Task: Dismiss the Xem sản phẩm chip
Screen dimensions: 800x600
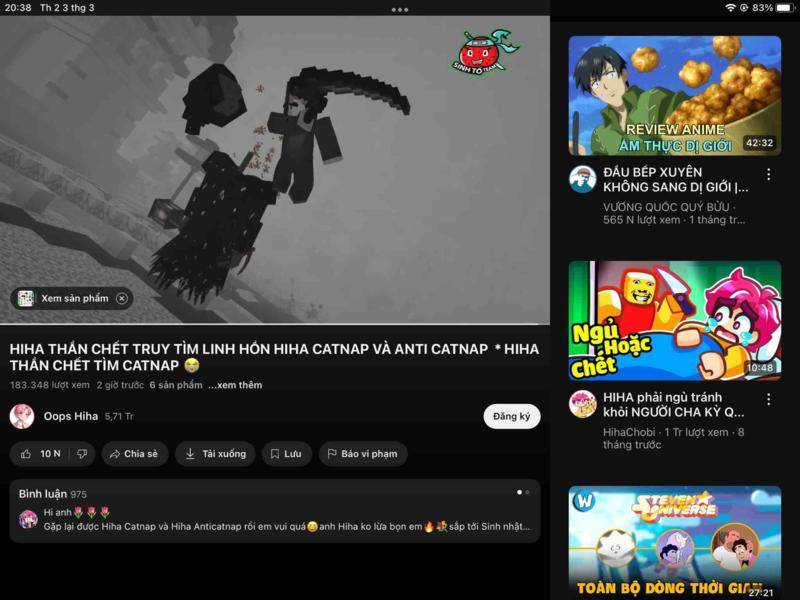Action: click(x=122, y=298)
